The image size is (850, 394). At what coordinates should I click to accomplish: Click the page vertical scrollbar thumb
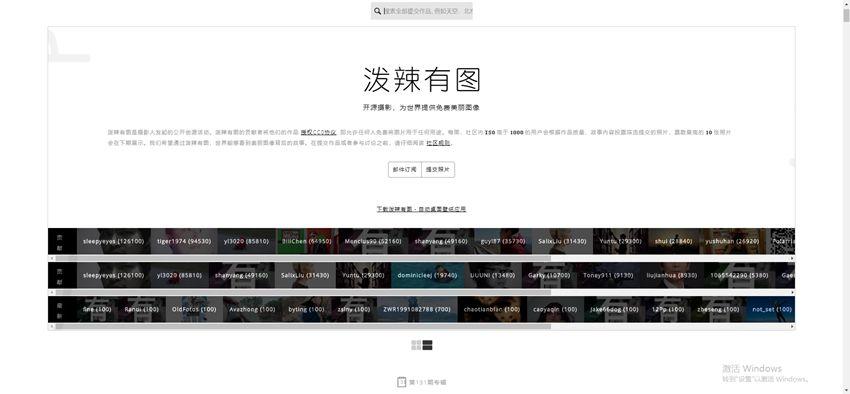click(x=846, y=15)
